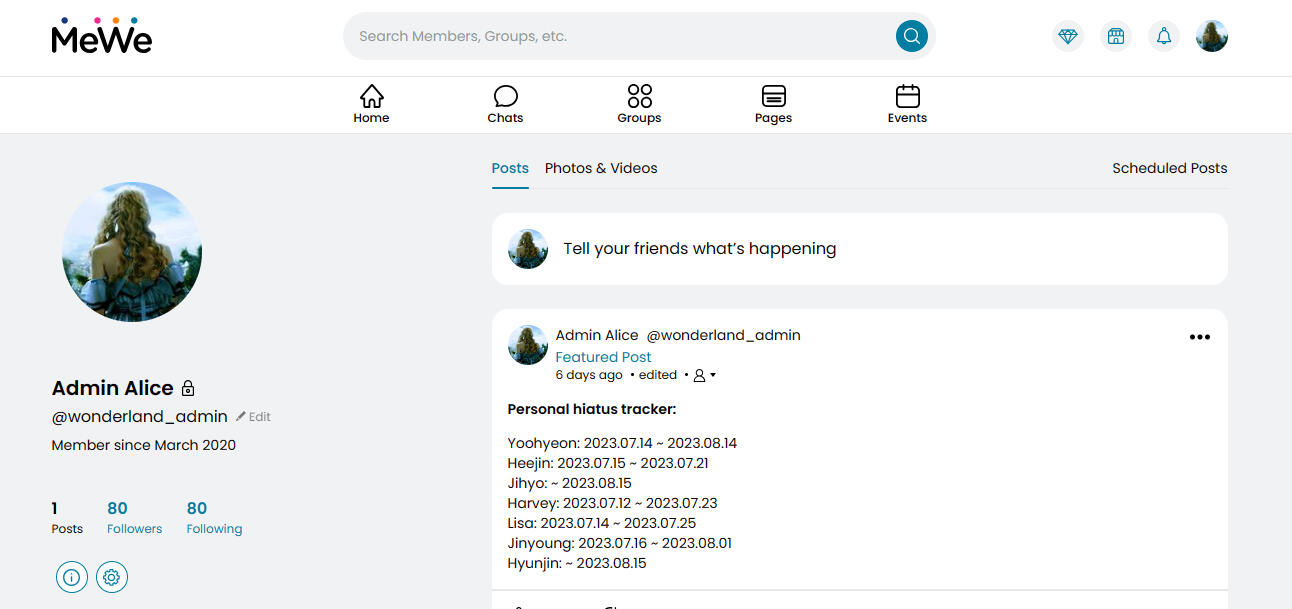This screenshot has width=1292, height=609.
Task: Open account menu via header avatar
Action: pyautogui.click(x=1211, y=36)
